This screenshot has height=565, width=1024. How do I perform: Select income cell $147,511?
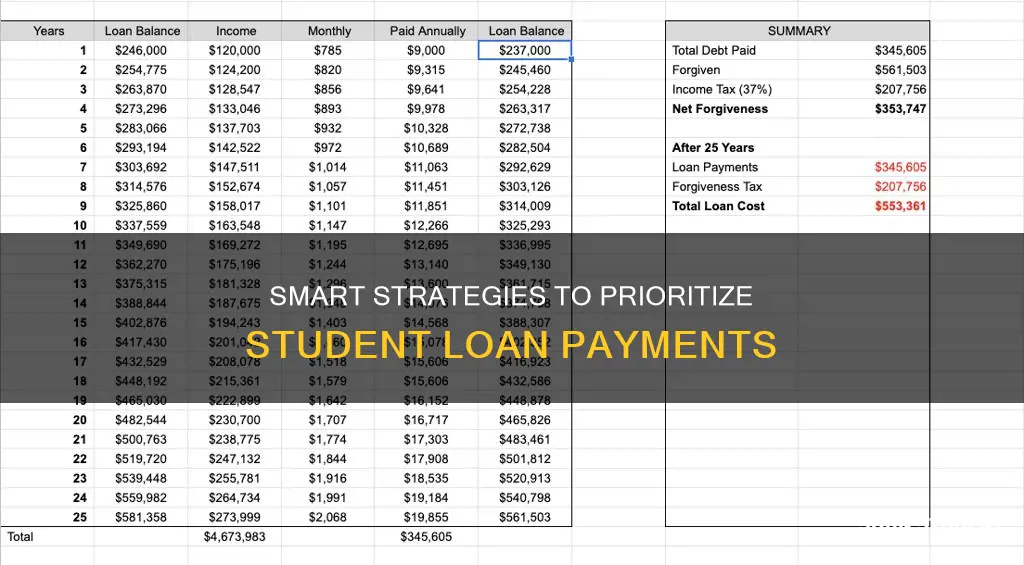[234, 167]
